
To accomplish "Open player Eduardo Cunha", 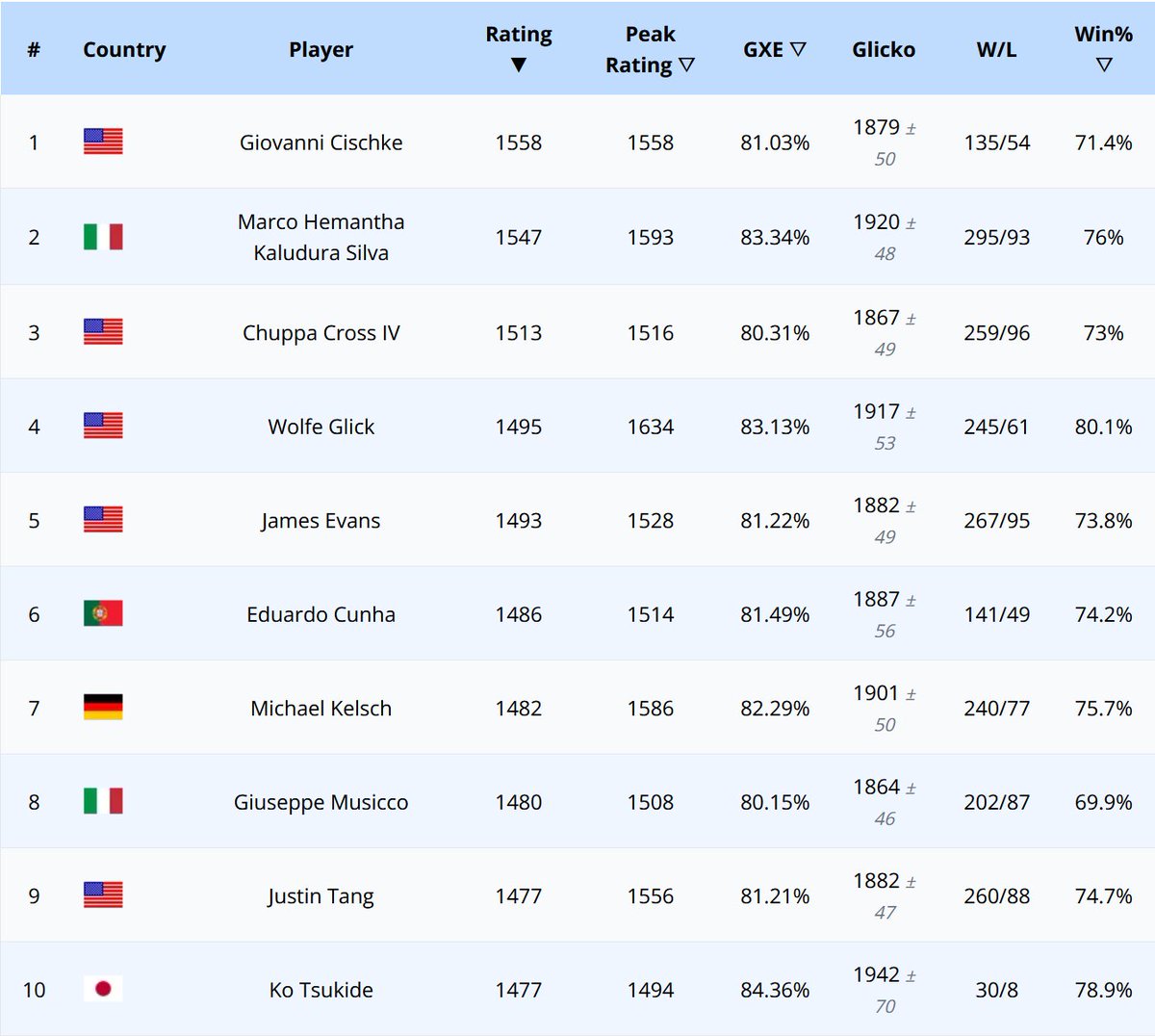I will coord(321,614).
